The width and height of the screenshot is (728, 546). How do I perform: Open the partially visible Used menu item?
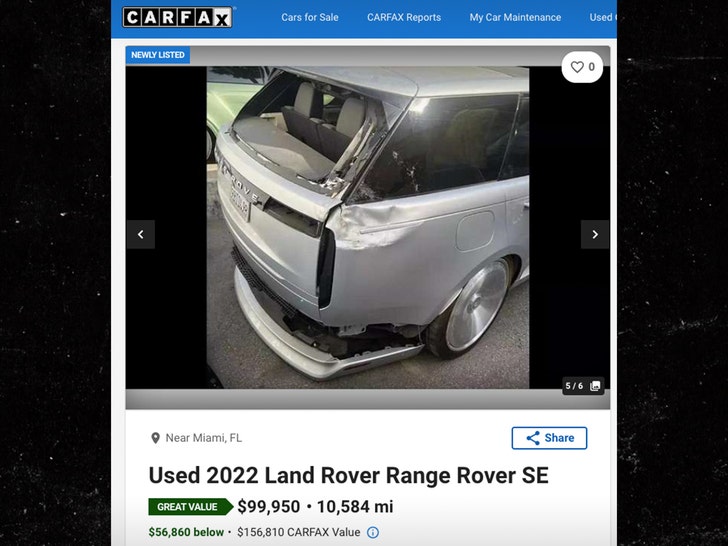point(603,18)
